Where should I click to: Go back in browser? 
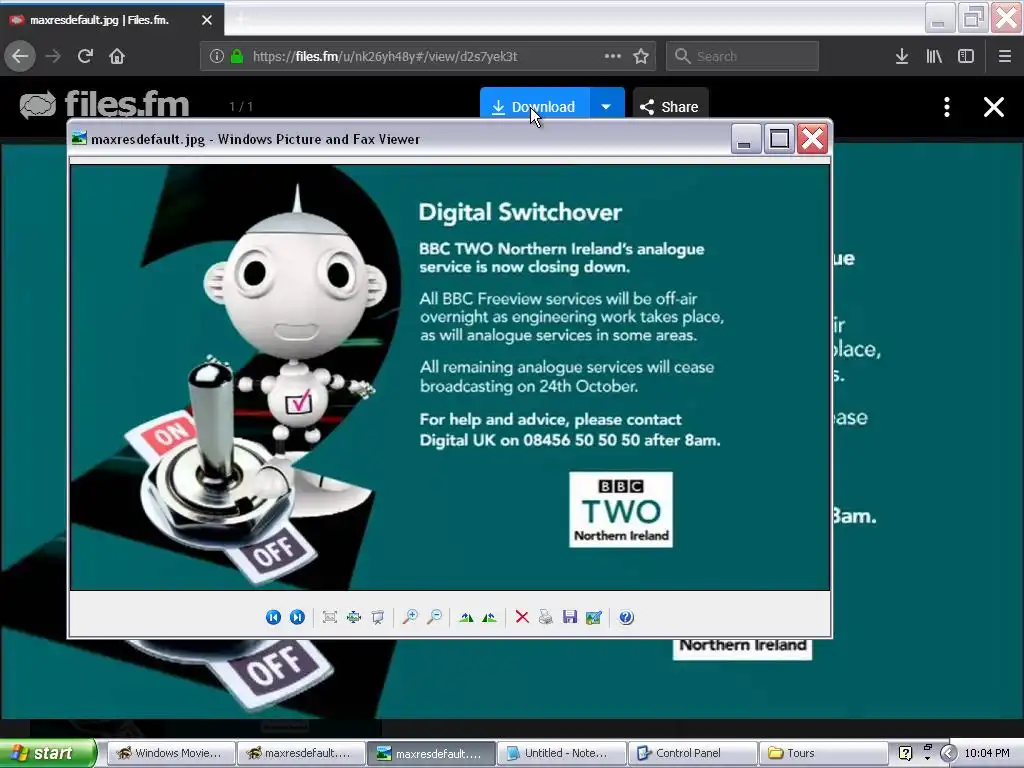point(20,56)
